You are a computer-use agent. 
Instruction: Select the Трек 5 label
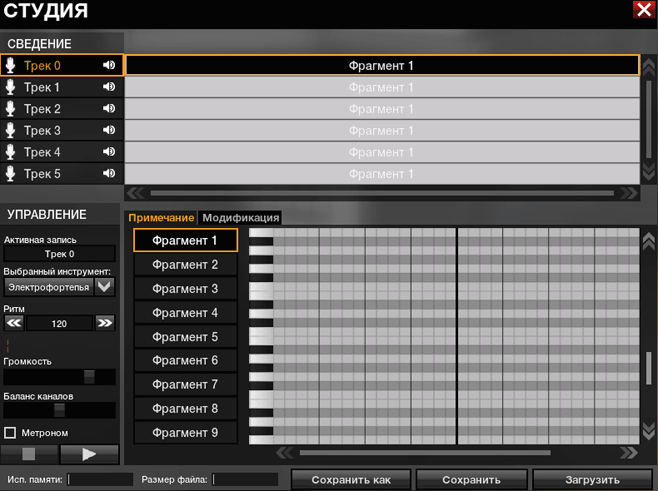pos(42,174)
